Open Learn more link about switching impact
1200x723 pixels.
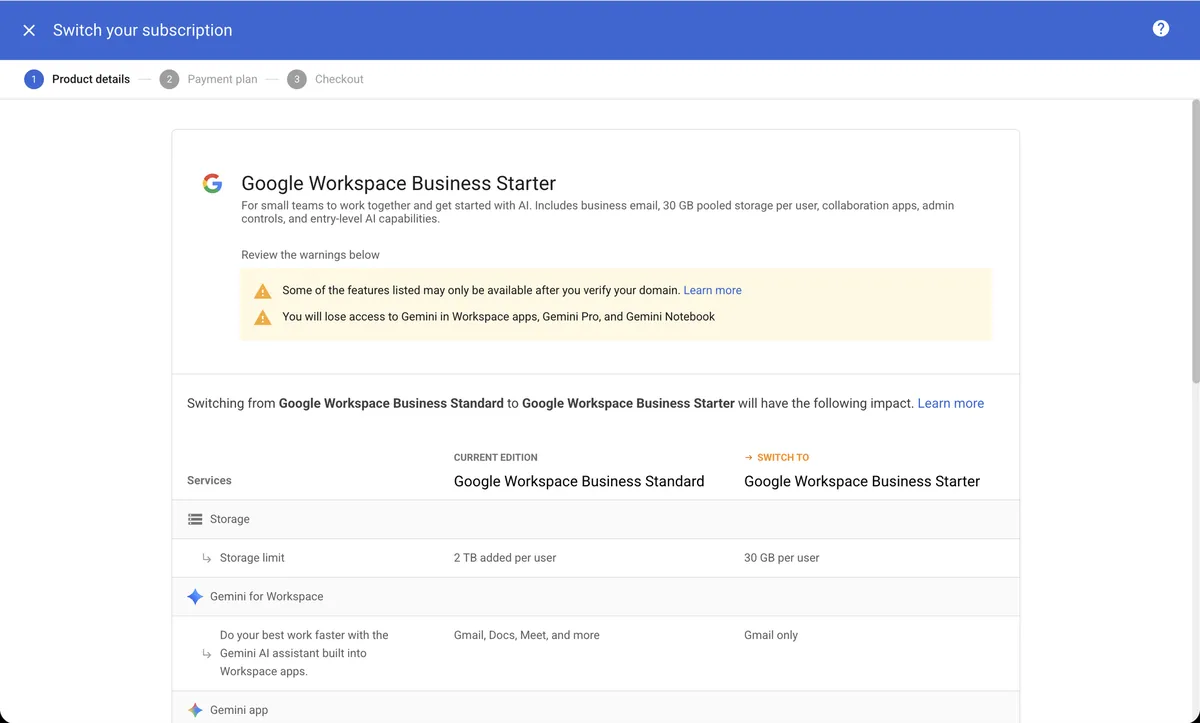pyautogui.click(x=951, y=403)
